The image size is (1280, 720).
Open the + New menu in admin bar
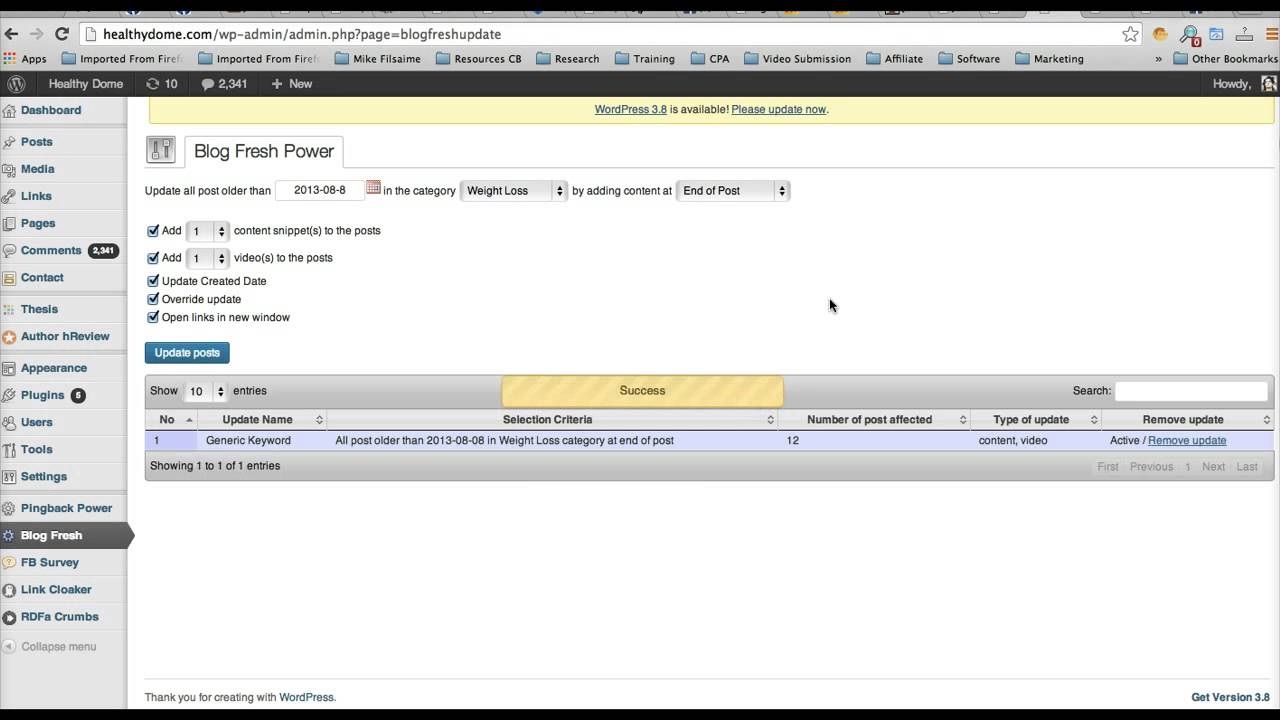(x=291, y=84)
